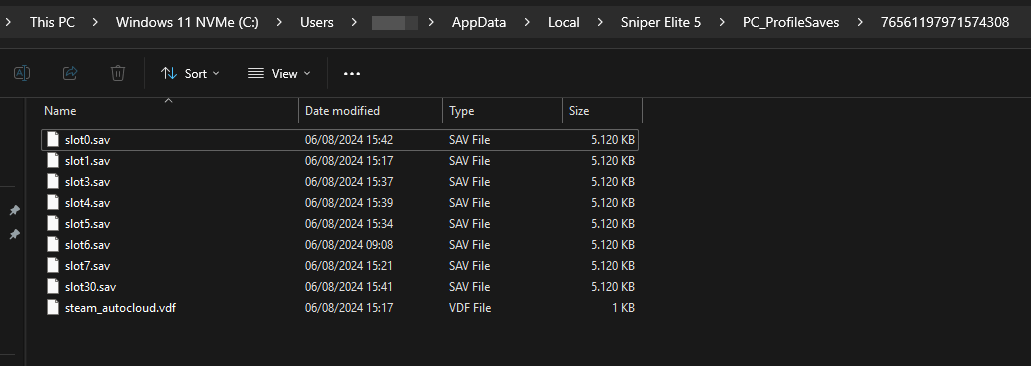The height and width of the screenshot is (366, 1031).
Task: Open the Sort dropdown
Action: coord(190,74)
